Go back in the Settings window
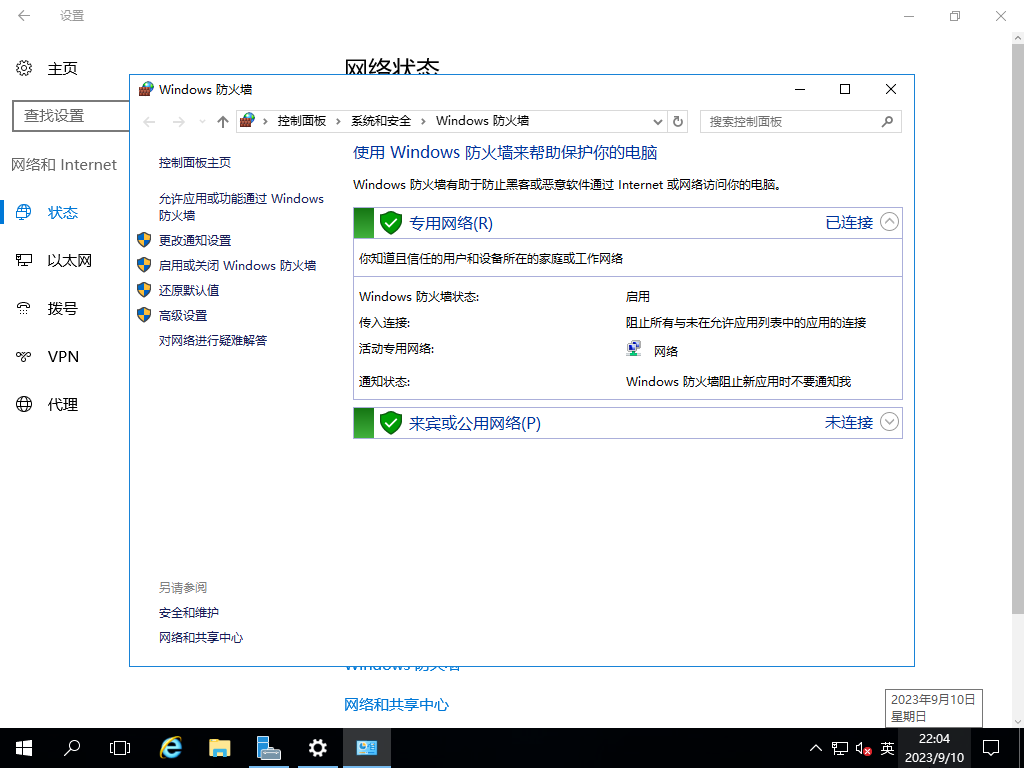Image resolution: width=1024 pixels, height=768 pixels. point(24,16)
